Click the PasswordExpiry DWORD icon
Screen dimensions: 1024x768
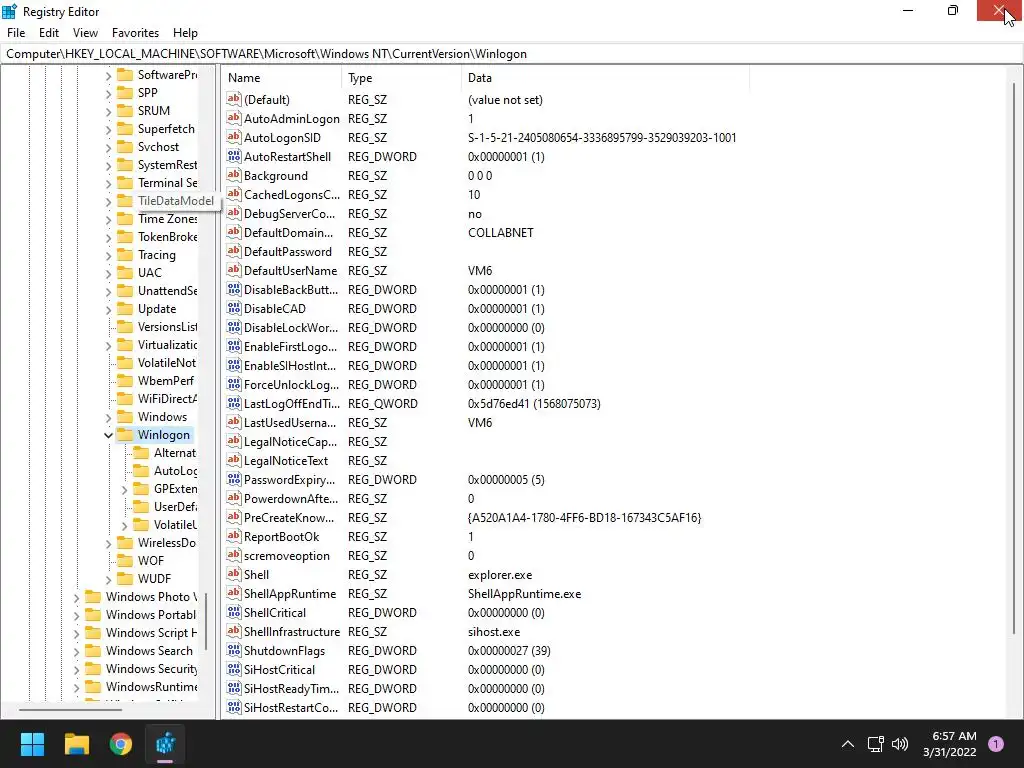click(x=234, y=479)
